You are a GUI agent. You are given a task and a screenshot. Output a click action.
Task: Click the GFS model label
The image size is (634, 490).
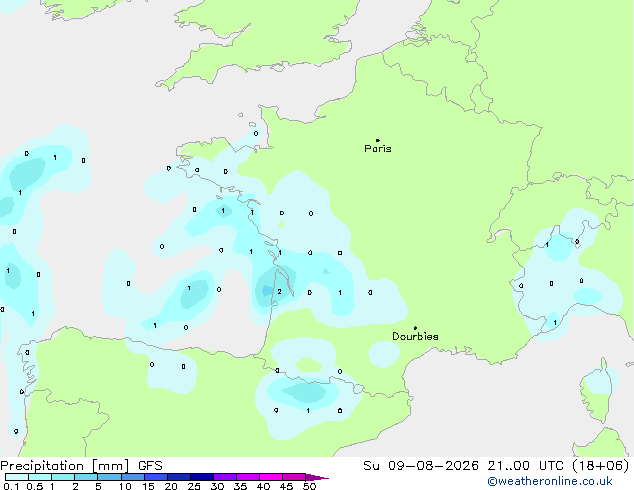point(150,466)
